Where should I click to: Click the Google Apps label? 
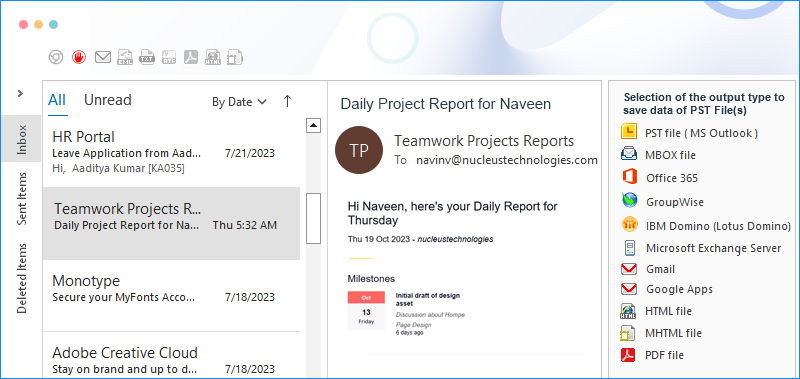679,289
